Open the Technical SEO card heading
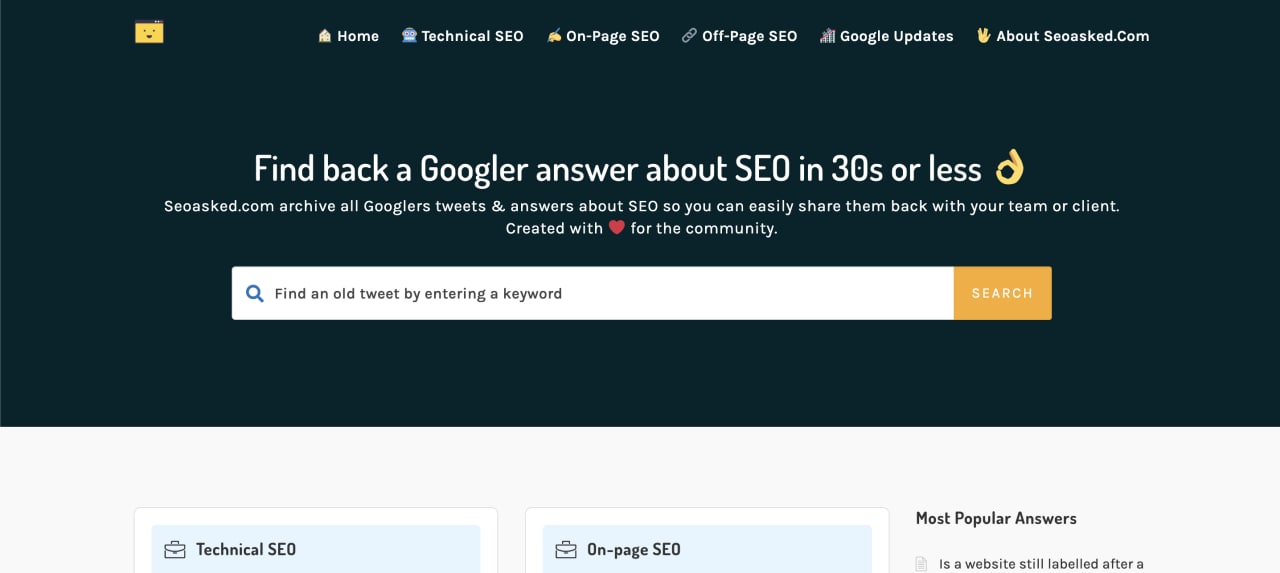1280x573 pixels. pyautogui.click(x=246, y=549)
